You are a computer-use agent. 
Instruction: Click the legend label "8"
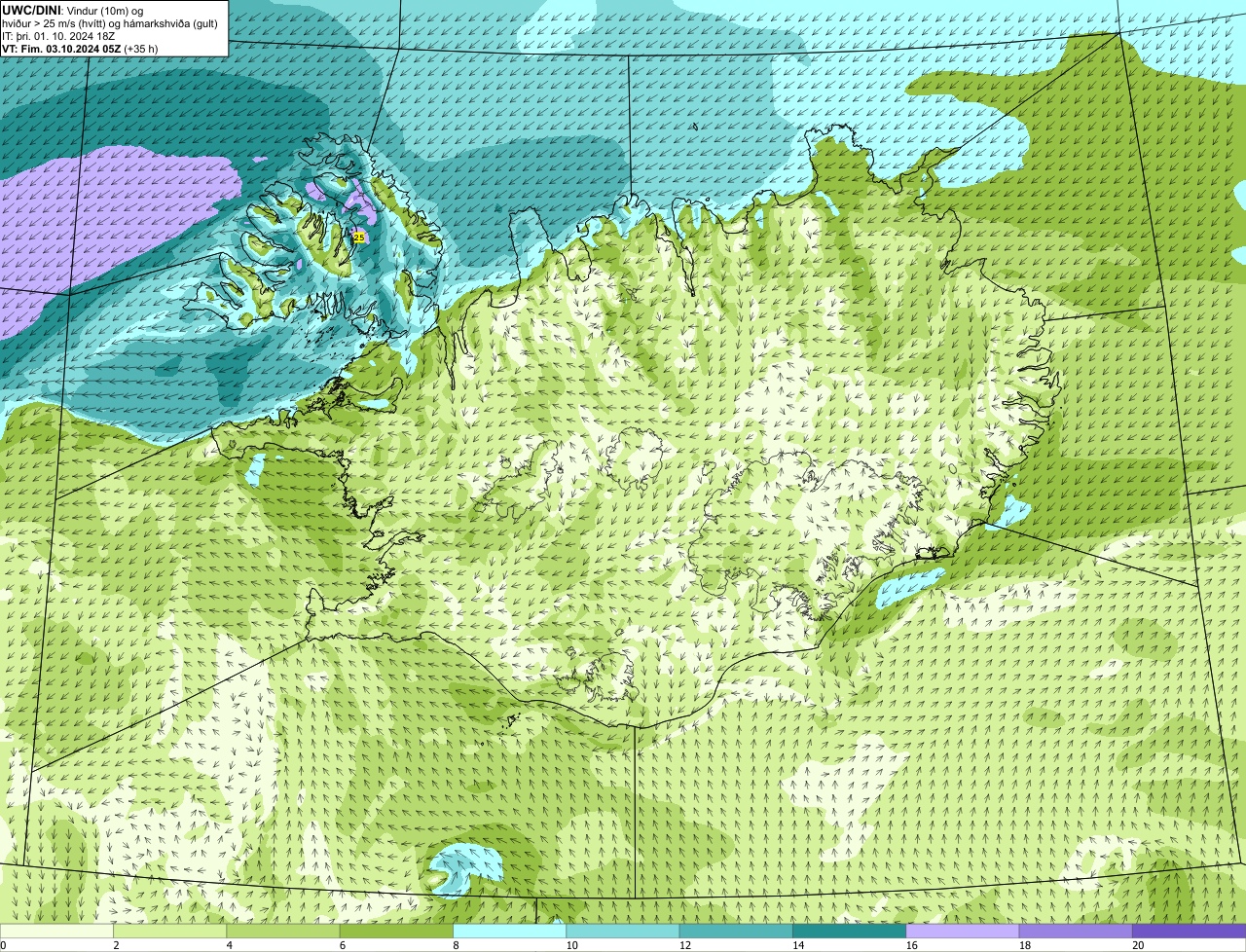click(456, 945)
